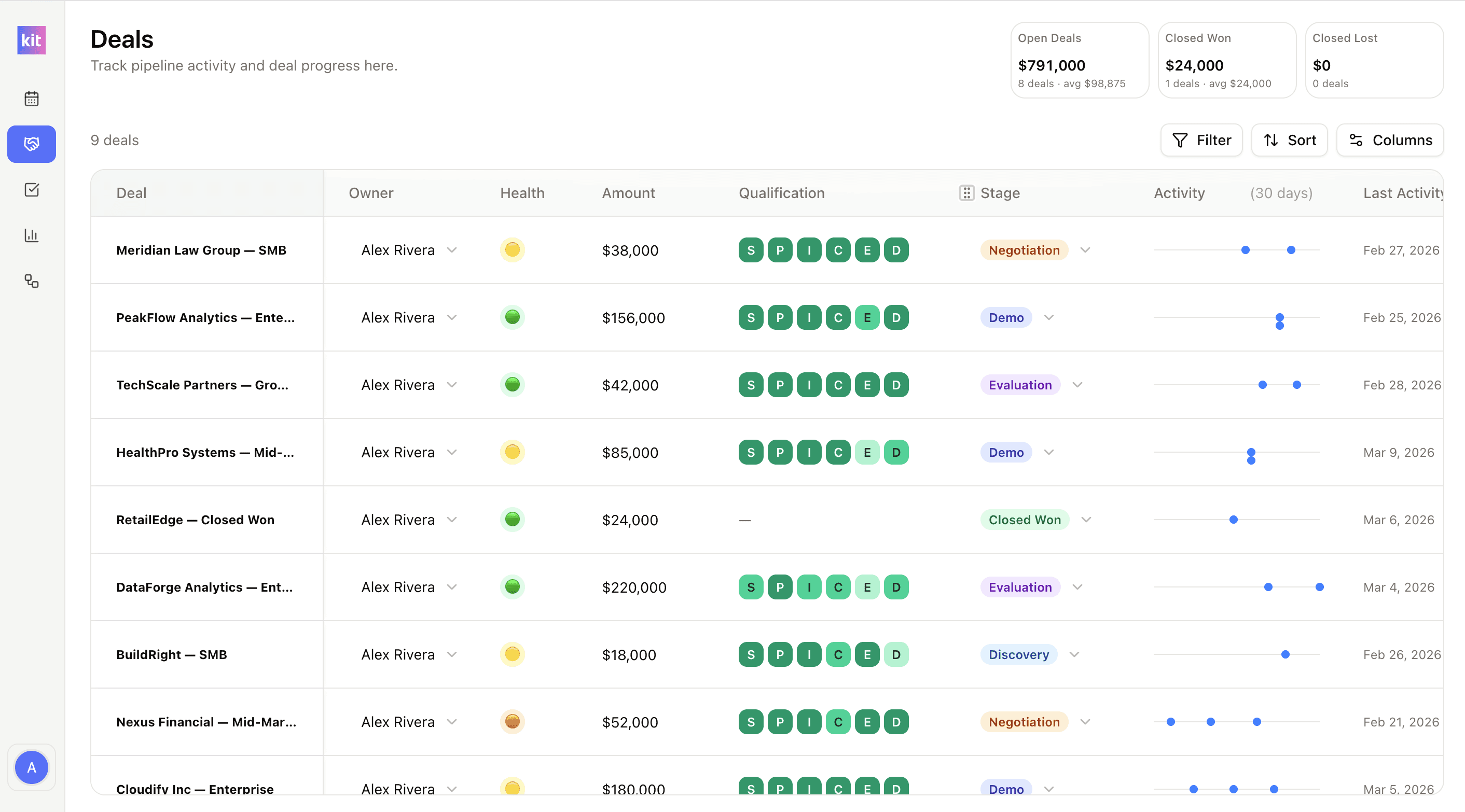
Task: Toggle the C qualification badge for Nexus Financial
Action: (838, 722)
